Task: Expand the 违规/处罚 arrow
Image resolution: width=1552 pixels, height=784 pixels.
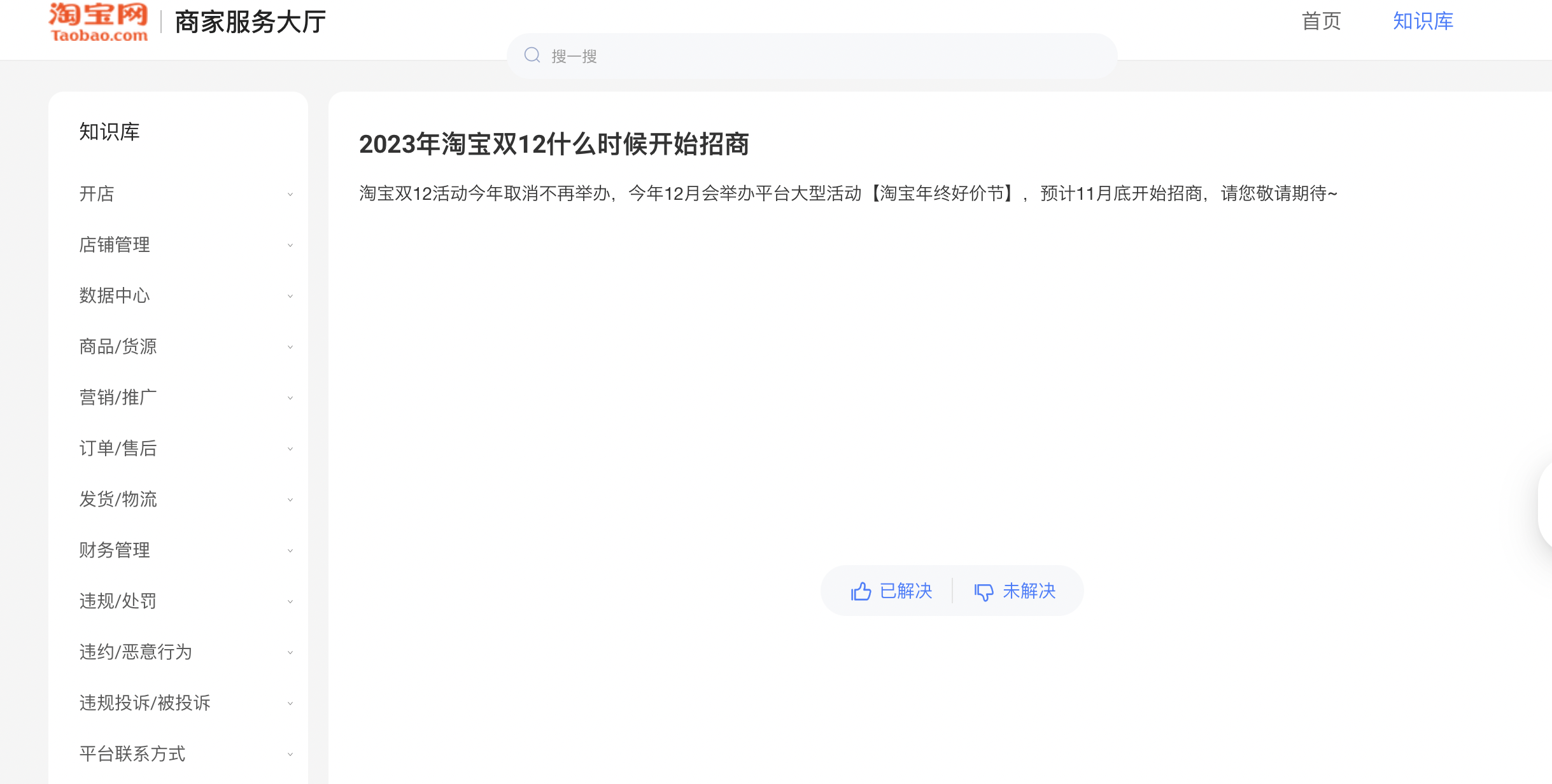Action: (x=290, y=601)
